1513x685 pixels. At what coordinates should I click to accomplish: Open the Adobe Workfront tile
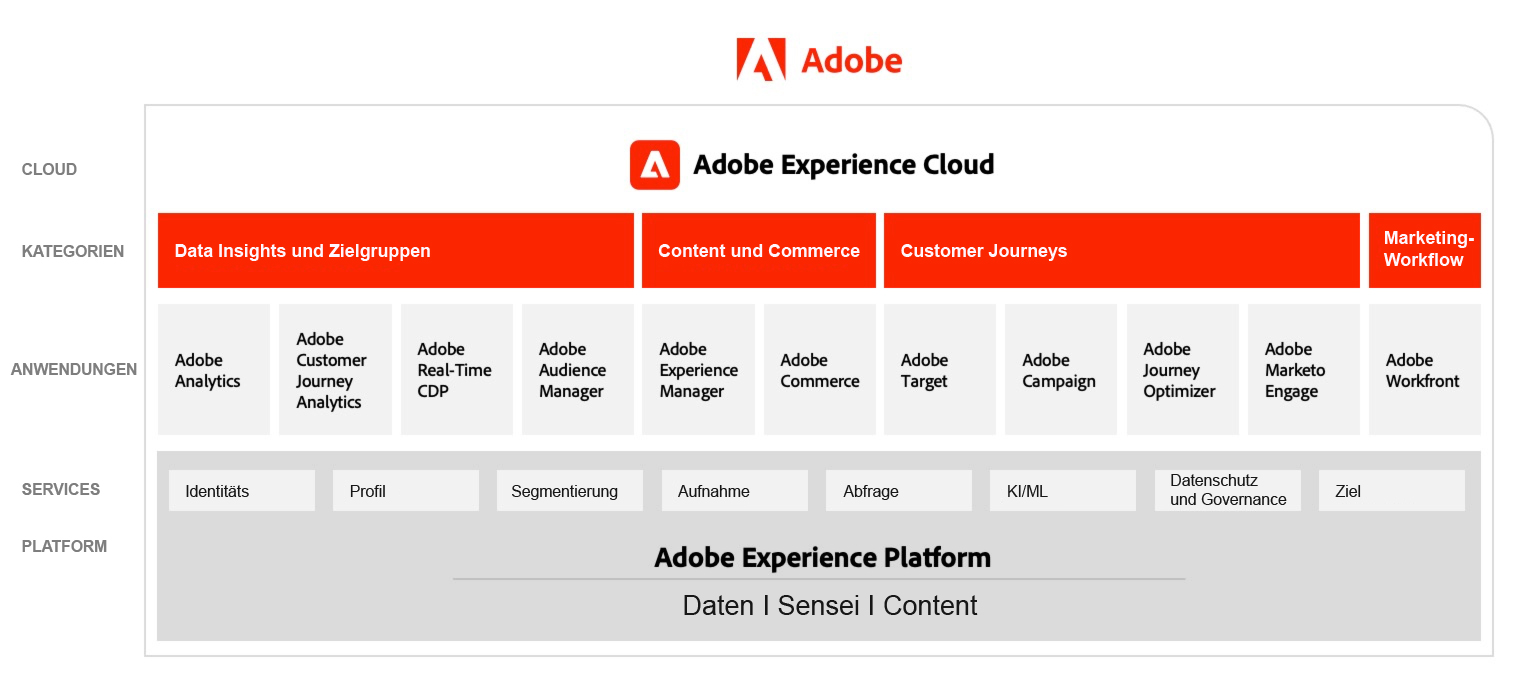pyautogui.click(x=1425, y=370)
